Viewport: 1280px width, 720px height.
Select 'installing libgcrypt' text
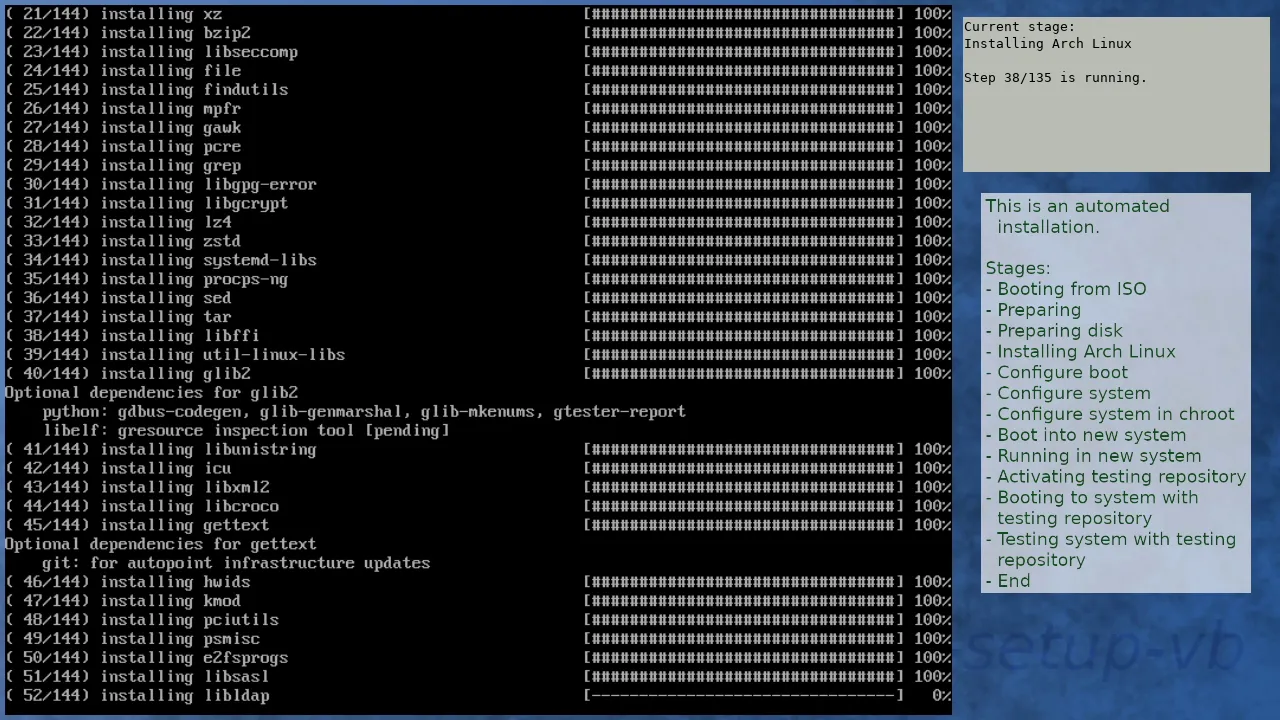pos(194,204)
